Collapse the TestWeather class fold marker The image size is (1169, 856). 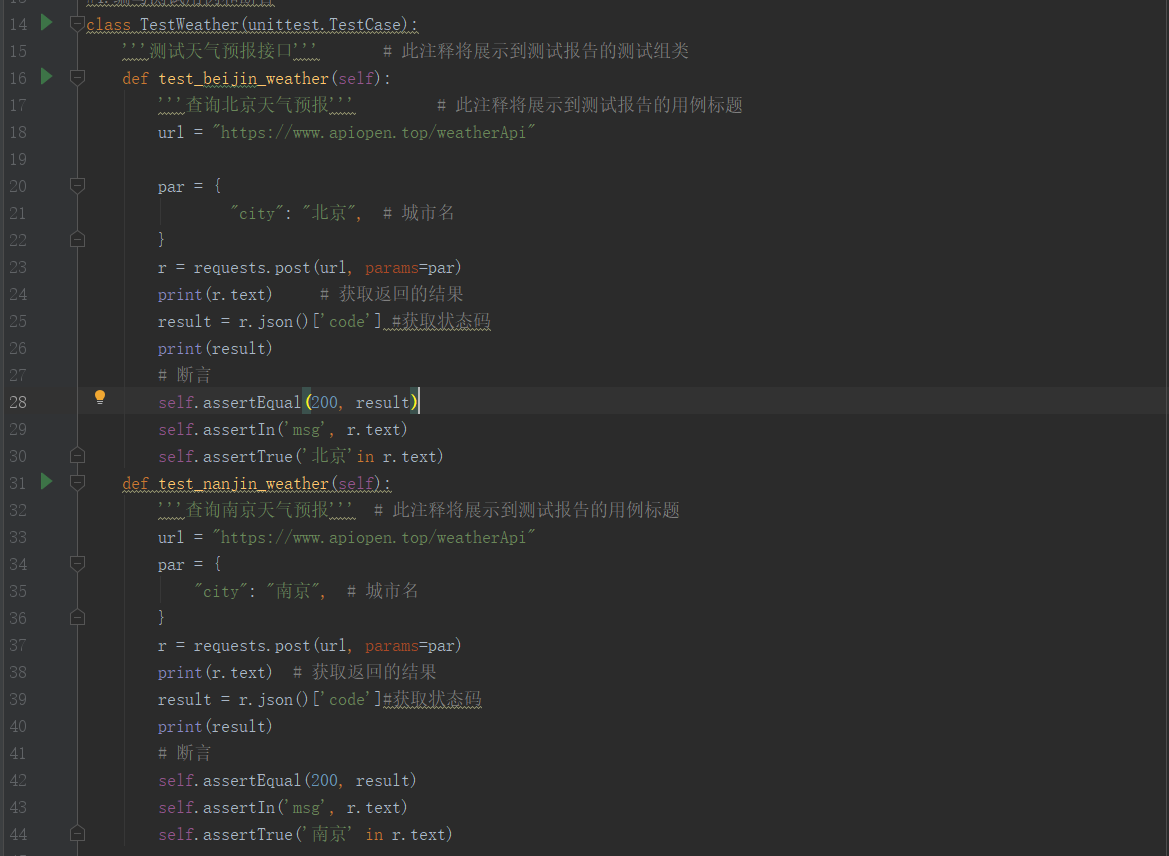tap(77, 24)
